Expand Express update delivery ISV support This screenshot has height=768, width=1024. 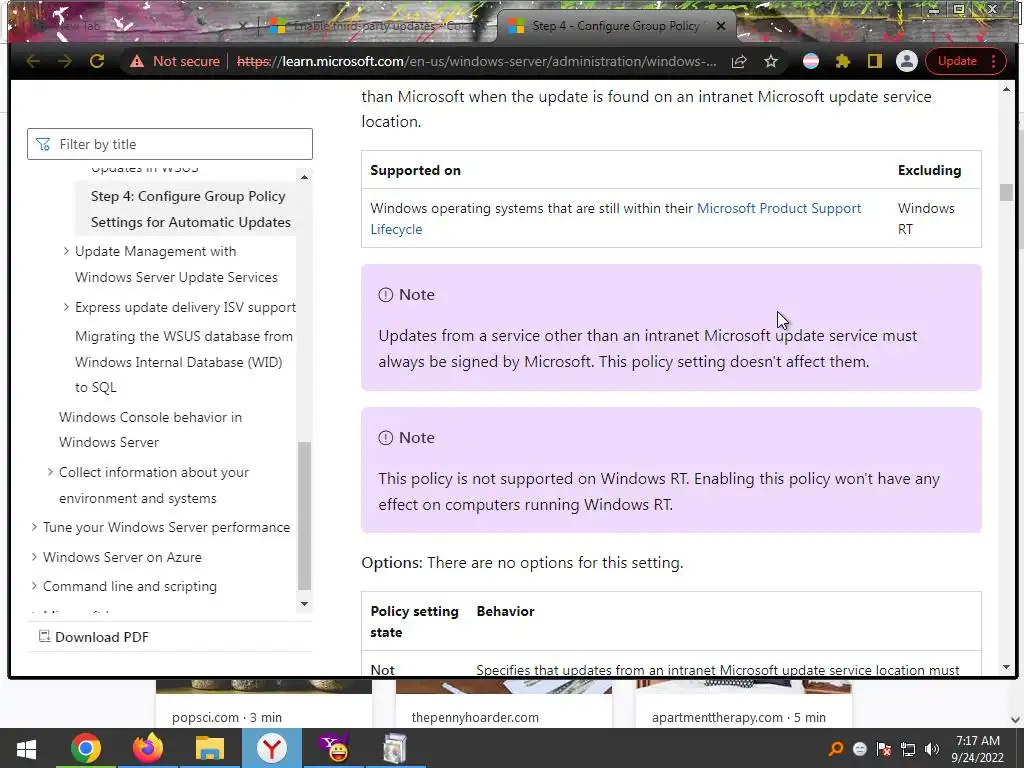coord(66,307)
